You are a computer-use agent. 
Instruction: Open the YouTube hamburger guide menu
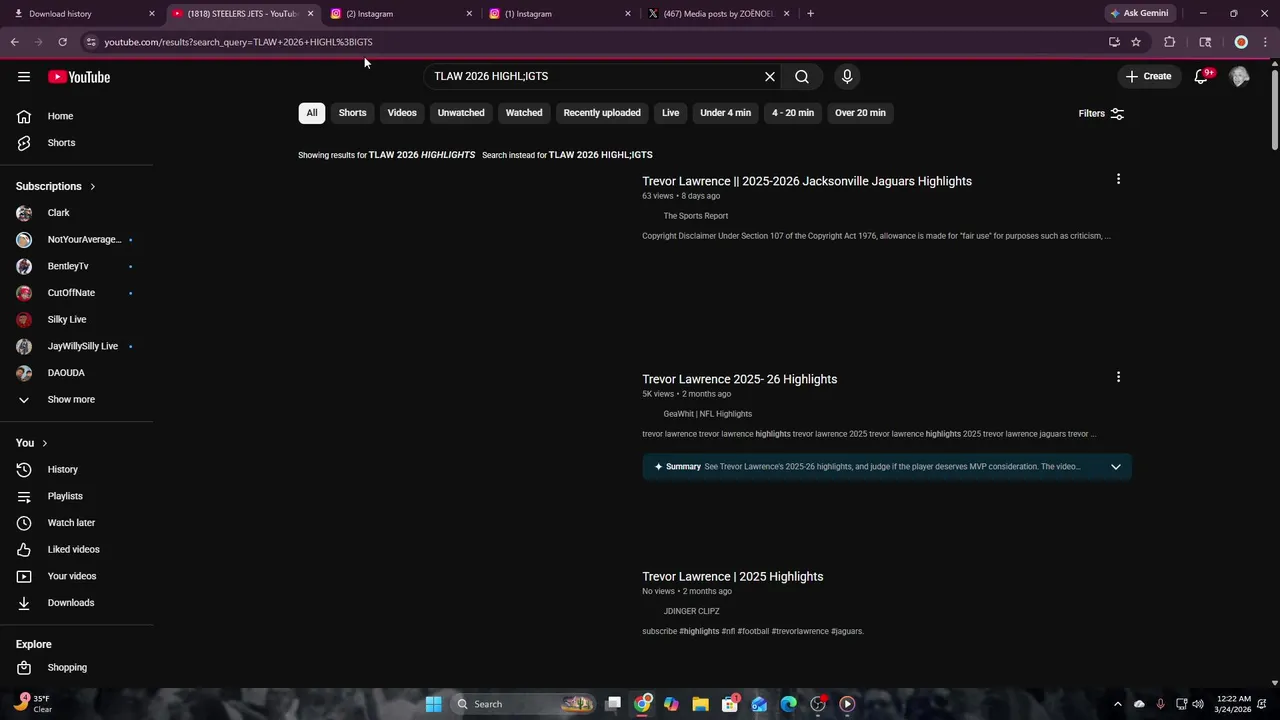click(x=24, y=77)
